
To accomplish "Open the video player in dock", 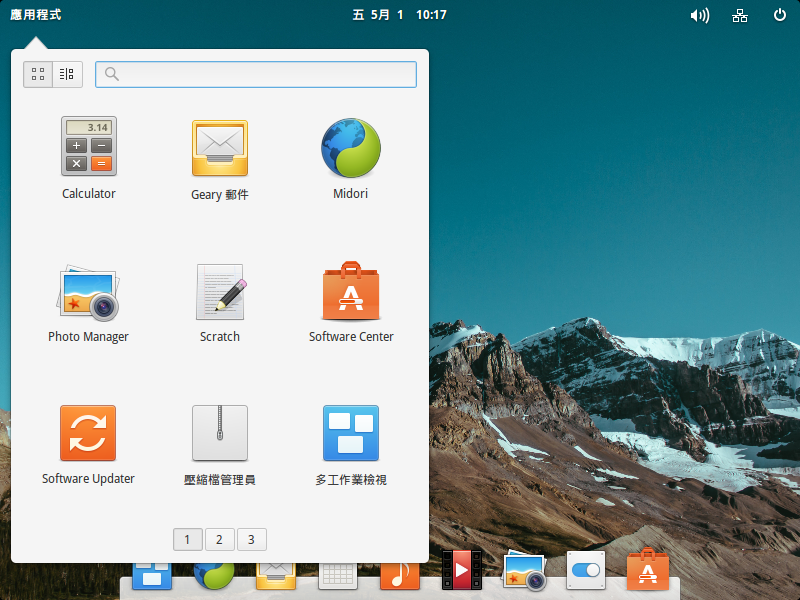I will pos(462,570).
